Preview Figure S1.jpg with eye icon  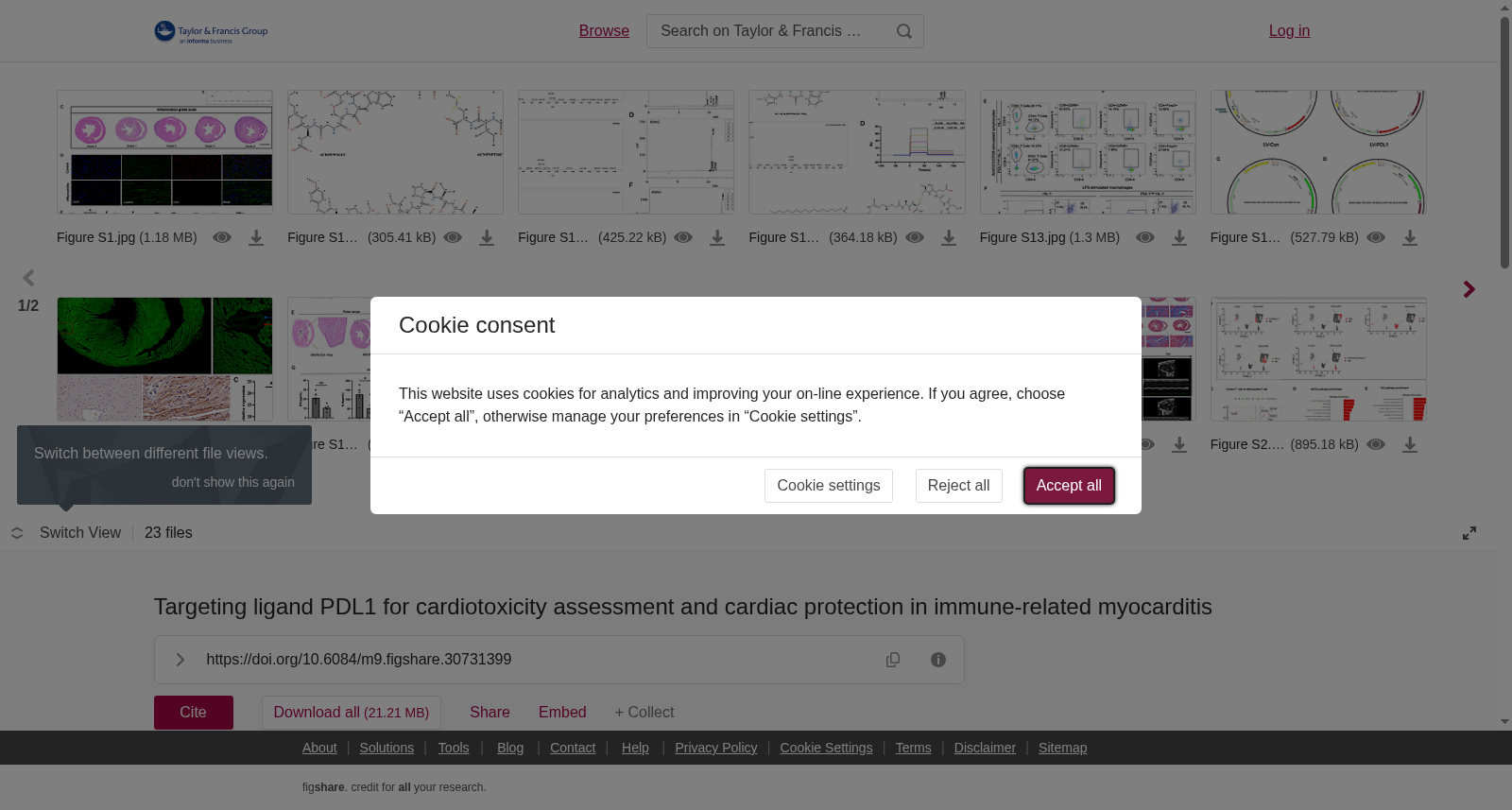[x=222, y=238]
